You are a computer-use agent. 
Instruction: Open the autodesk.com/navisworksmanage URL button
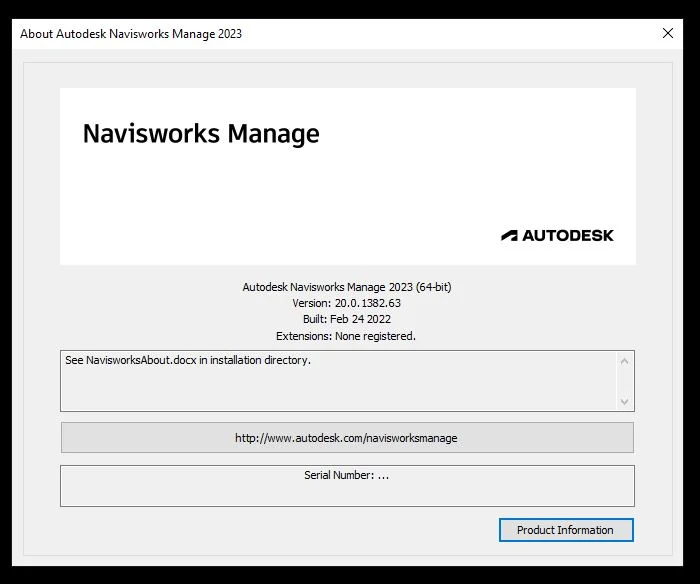(x=347, y=438)
